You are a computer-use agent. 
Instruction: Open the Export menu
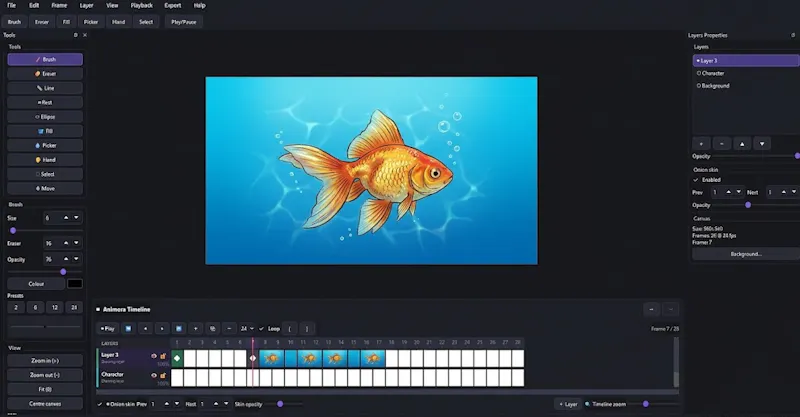tap(173, 6)
